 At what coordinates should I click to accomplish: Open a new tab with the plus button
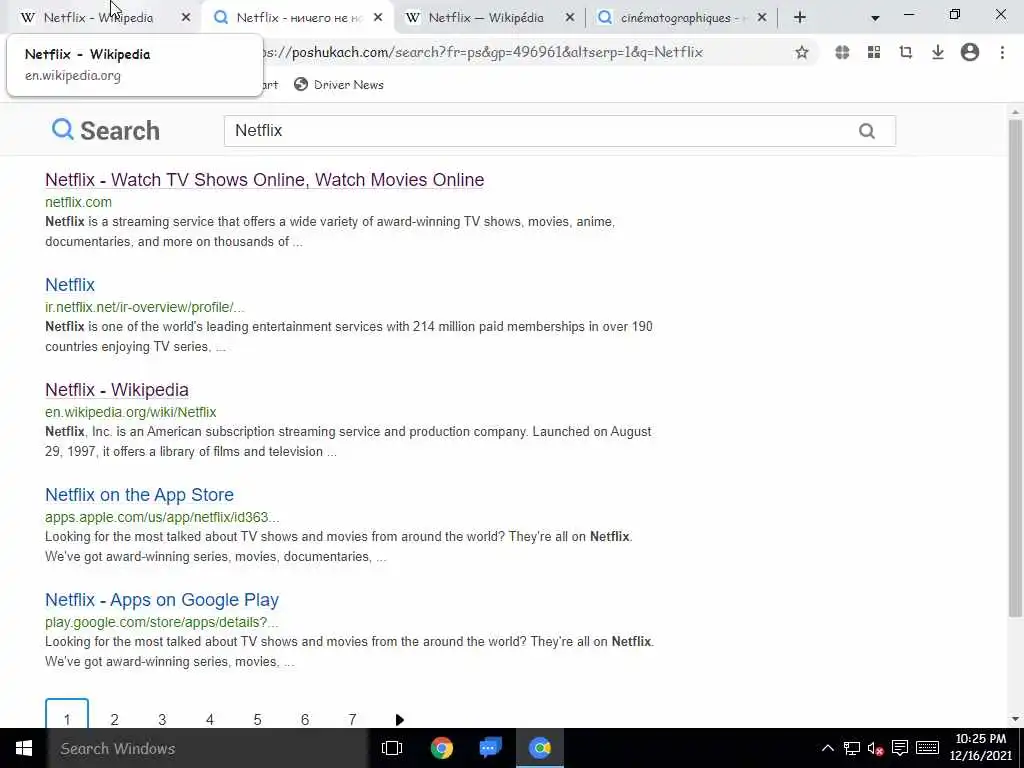coord(799,18)
